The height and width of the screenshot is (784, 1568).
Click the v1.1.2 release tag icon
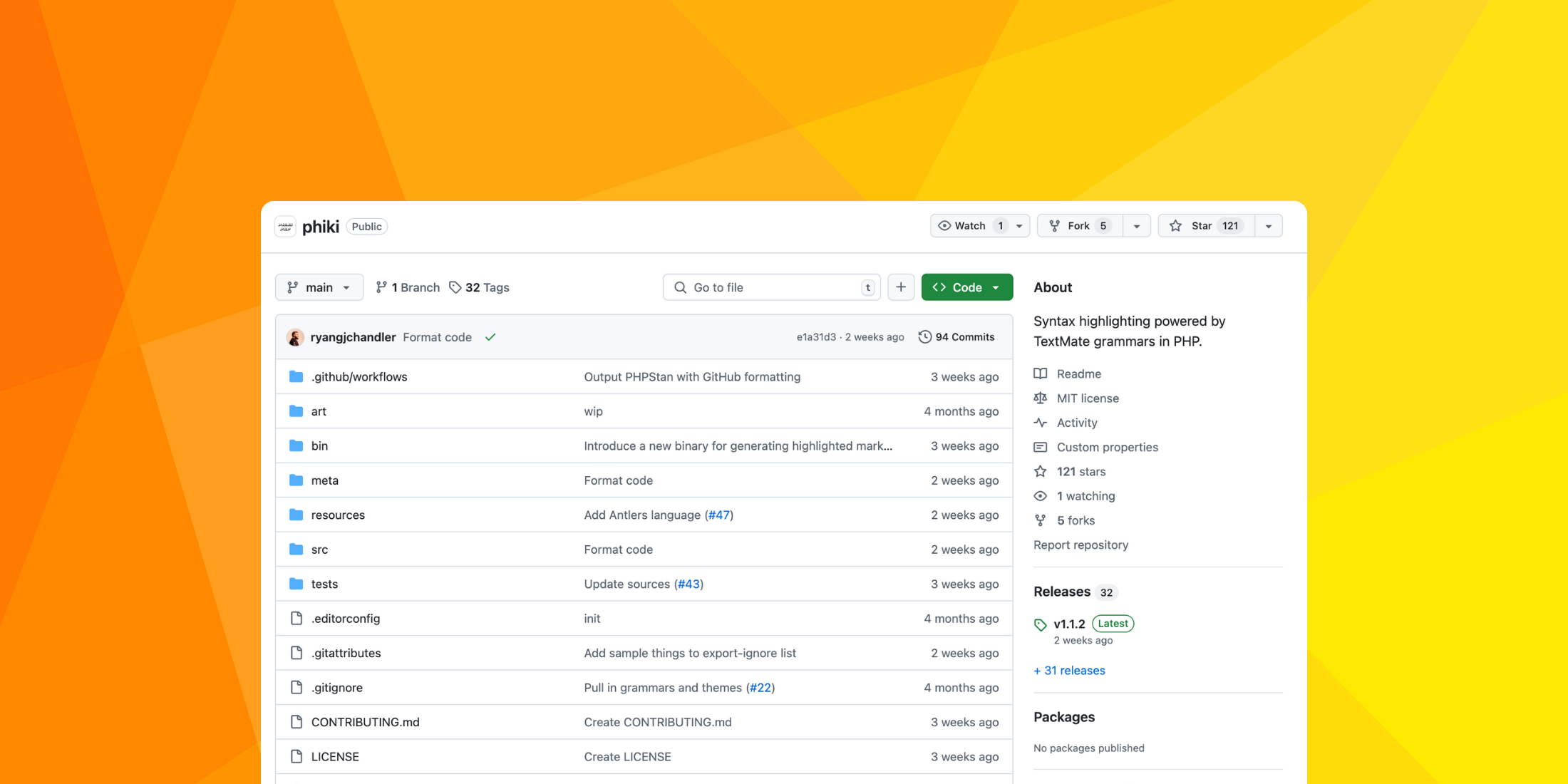(1041, 624)
